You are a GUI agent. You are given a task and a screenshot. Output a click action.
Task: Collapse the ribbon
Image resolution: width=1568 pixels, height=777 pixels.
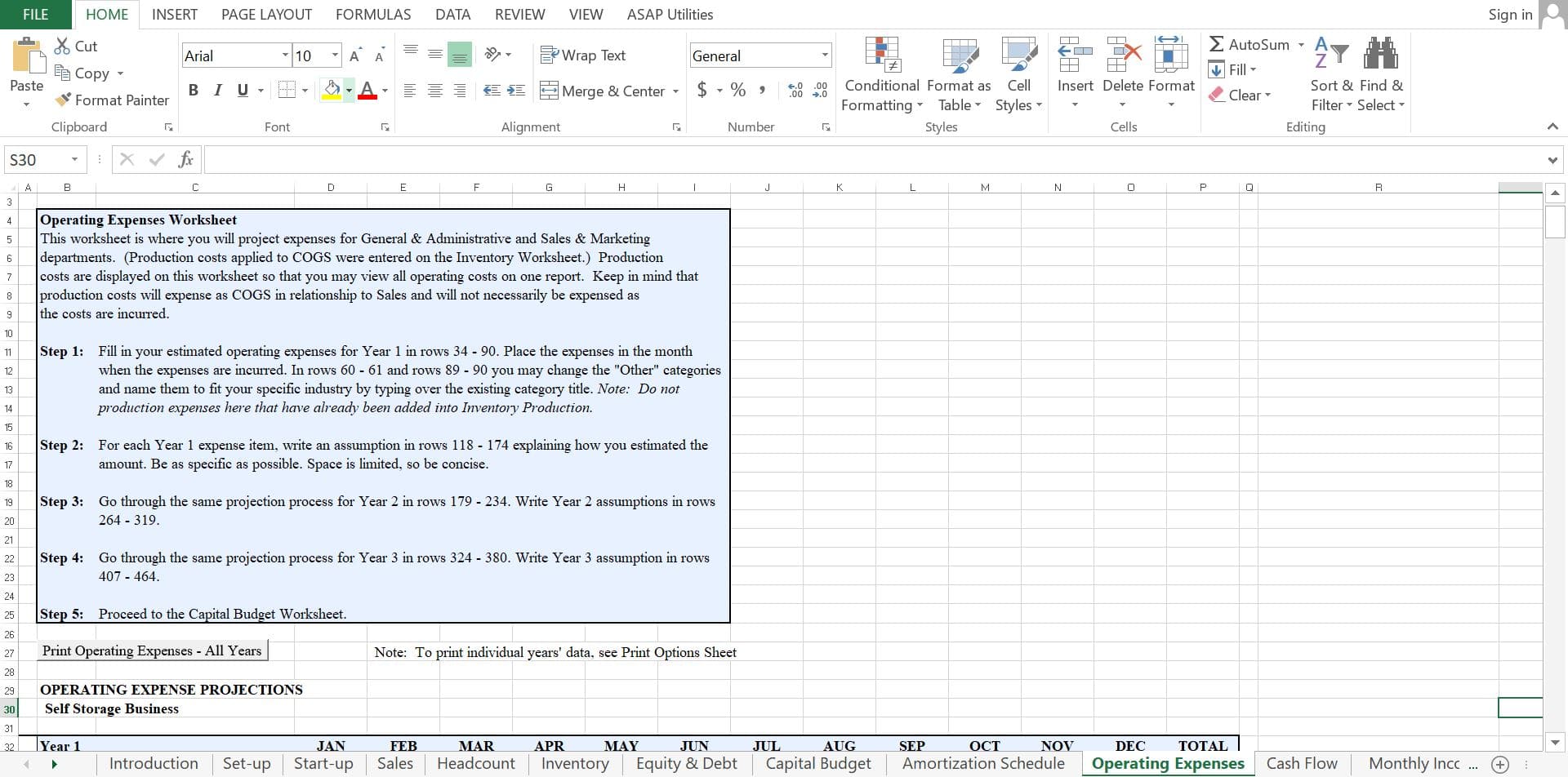pyautogui.click(x=1552, y=127)
